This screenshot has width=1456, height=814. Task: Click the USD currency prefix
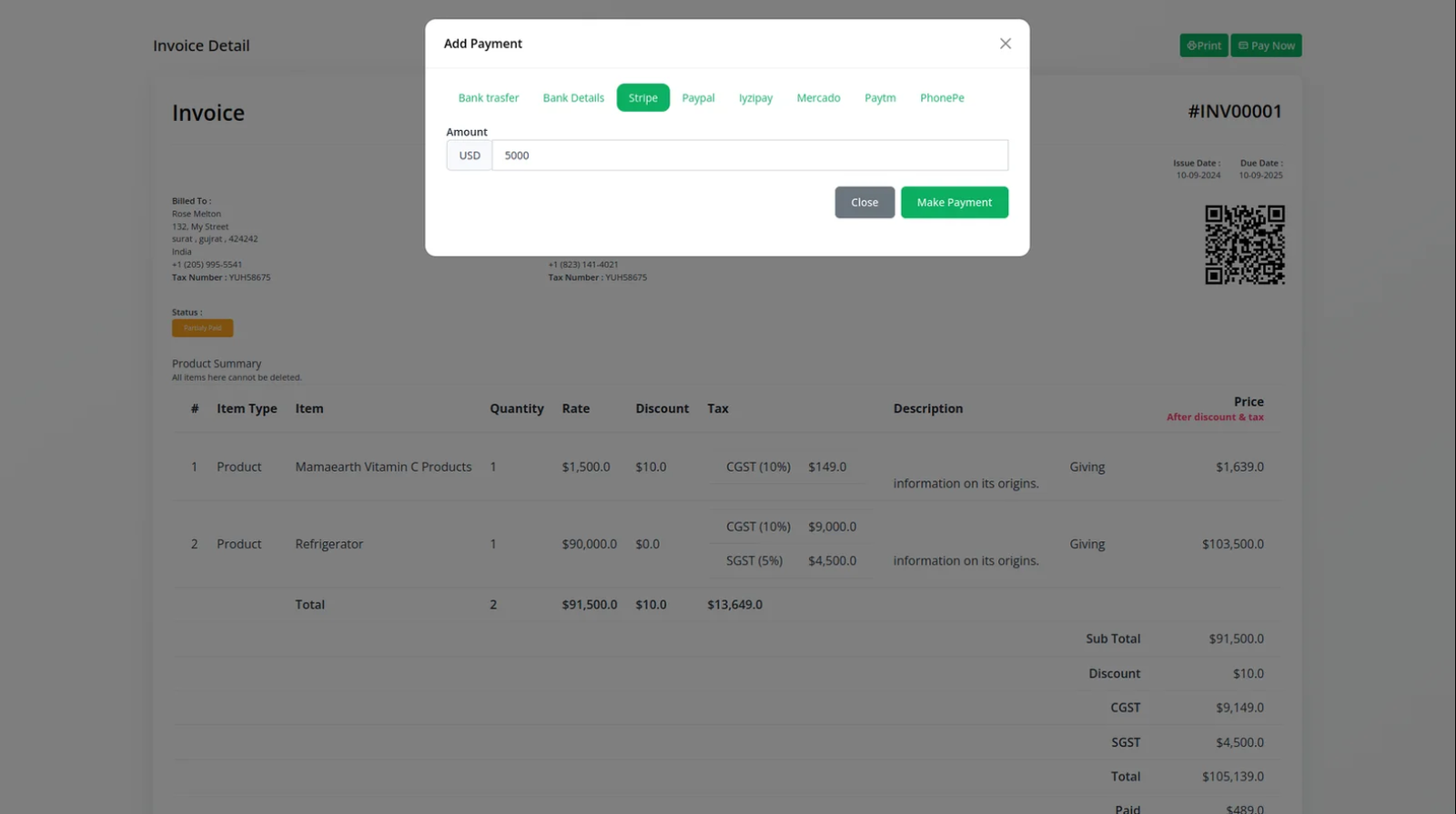(x=470, y=156)
